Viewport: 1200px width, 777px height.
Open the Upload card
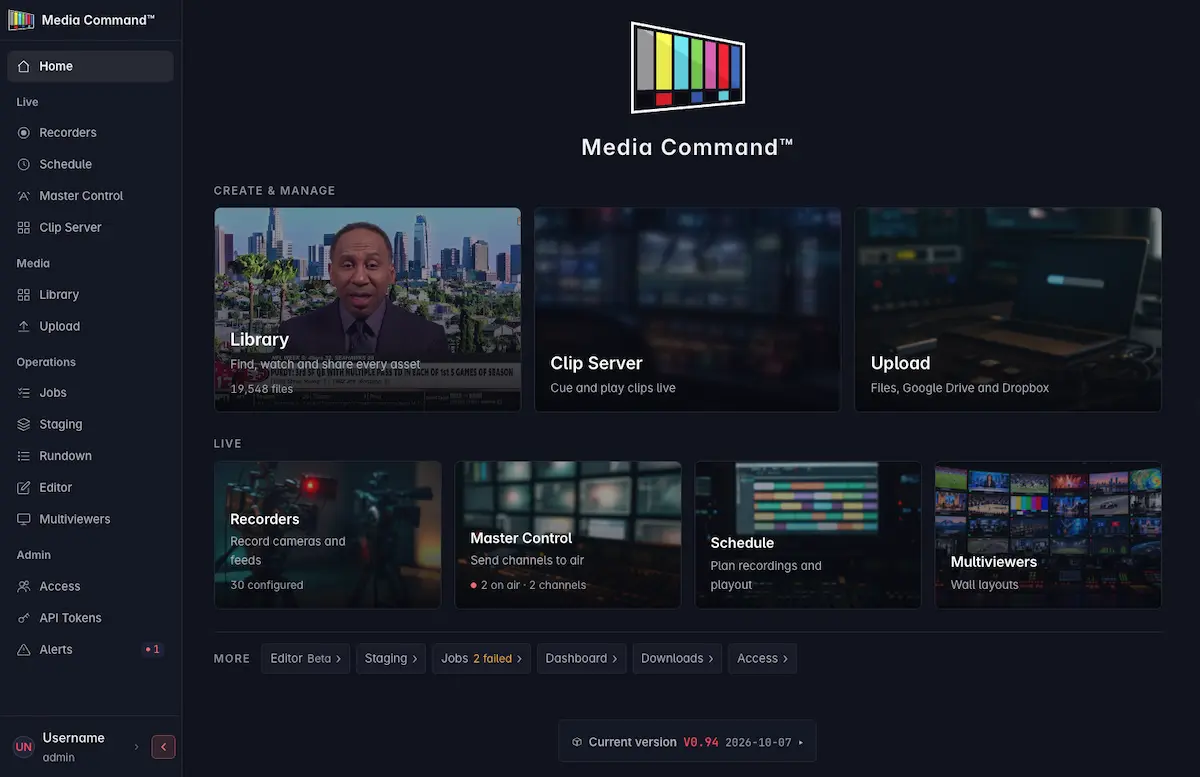[x=1008, y=309]
